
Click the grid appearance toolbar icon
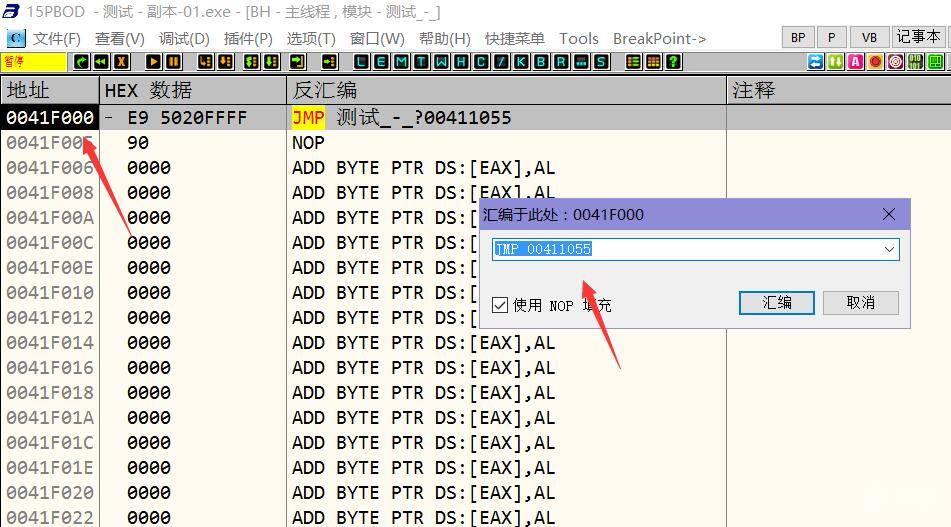pyautogui.click(x=654, y=62)
